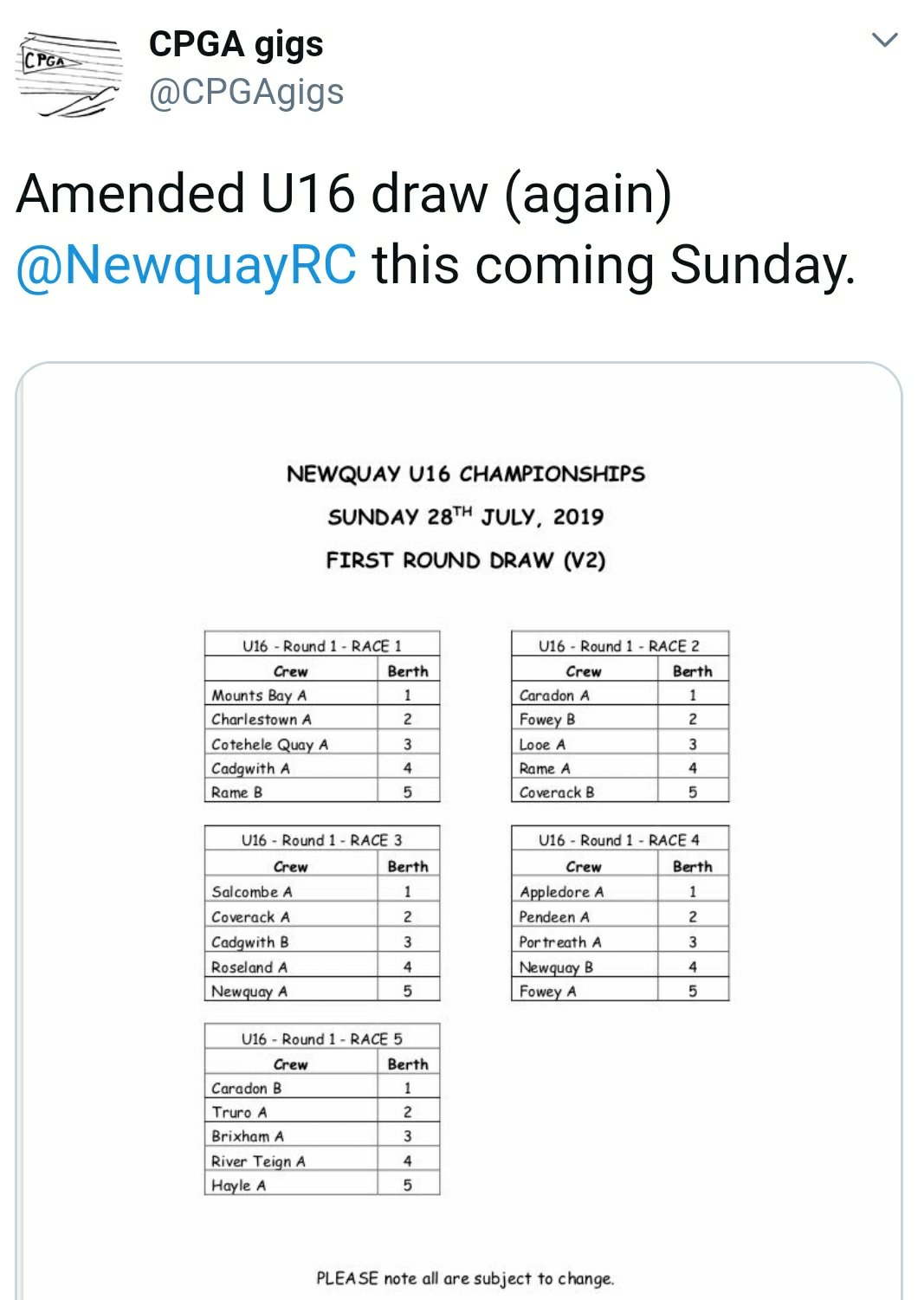The width and height of the screenshot is (924, 1300).
Task: Select the Appledore A crew row
Action: (620, 891)
